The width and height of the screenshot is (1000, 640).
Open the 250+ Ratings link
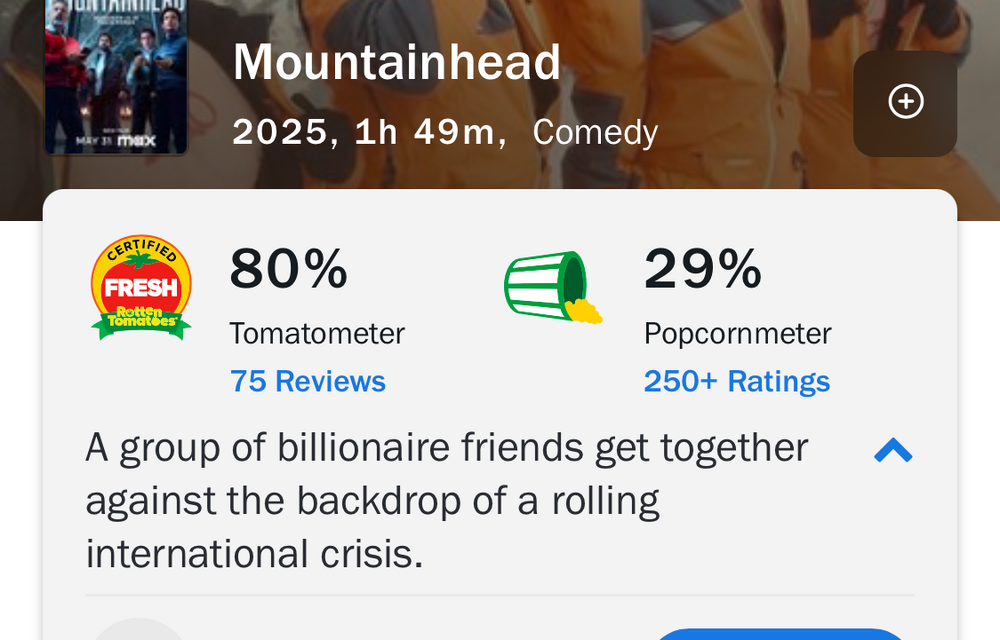[x=737, y=381]
